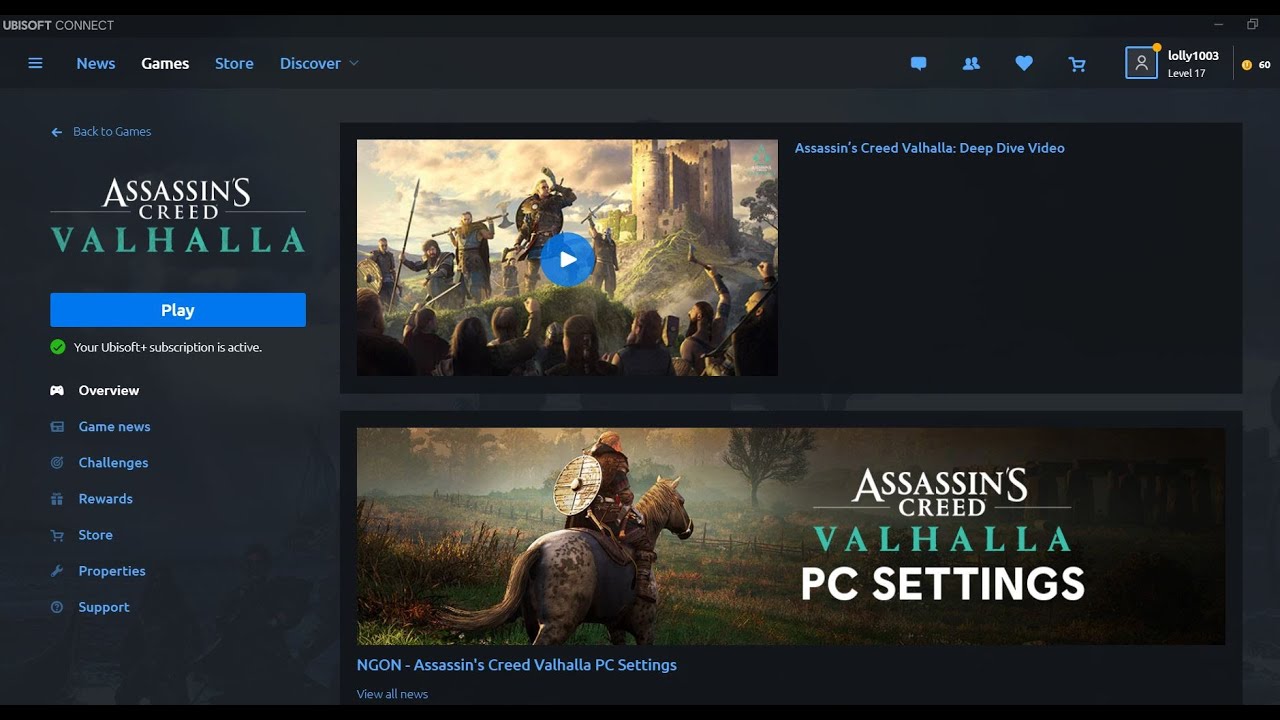The width and height of the screenshot is (1280, 720).
Task: Click the cart icon beside sidebar Store
Action: click(57, 535)
